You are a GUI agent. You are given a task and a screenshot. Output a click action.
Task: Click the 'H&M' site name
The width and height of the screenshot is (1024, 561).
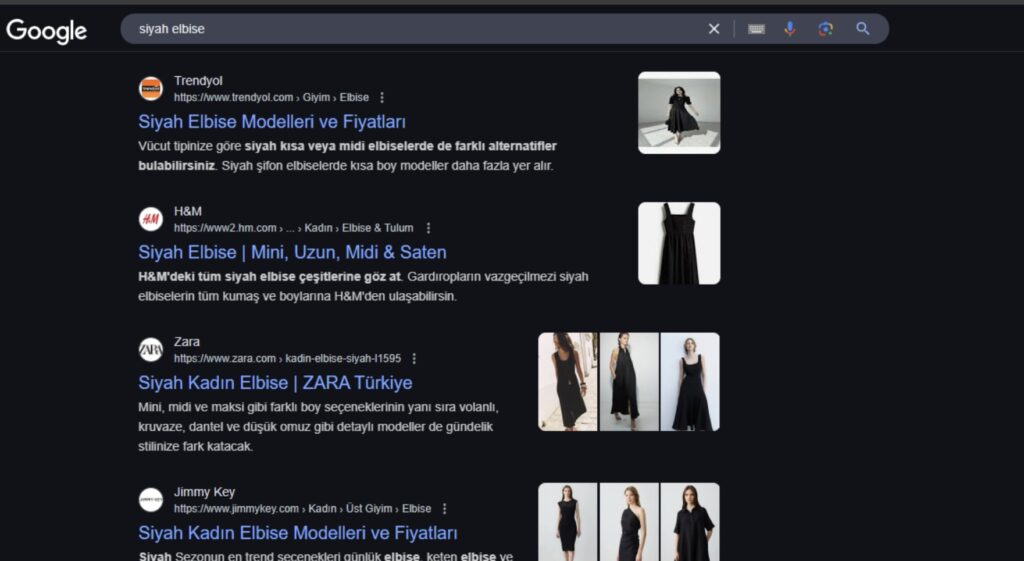pos(187,211)
